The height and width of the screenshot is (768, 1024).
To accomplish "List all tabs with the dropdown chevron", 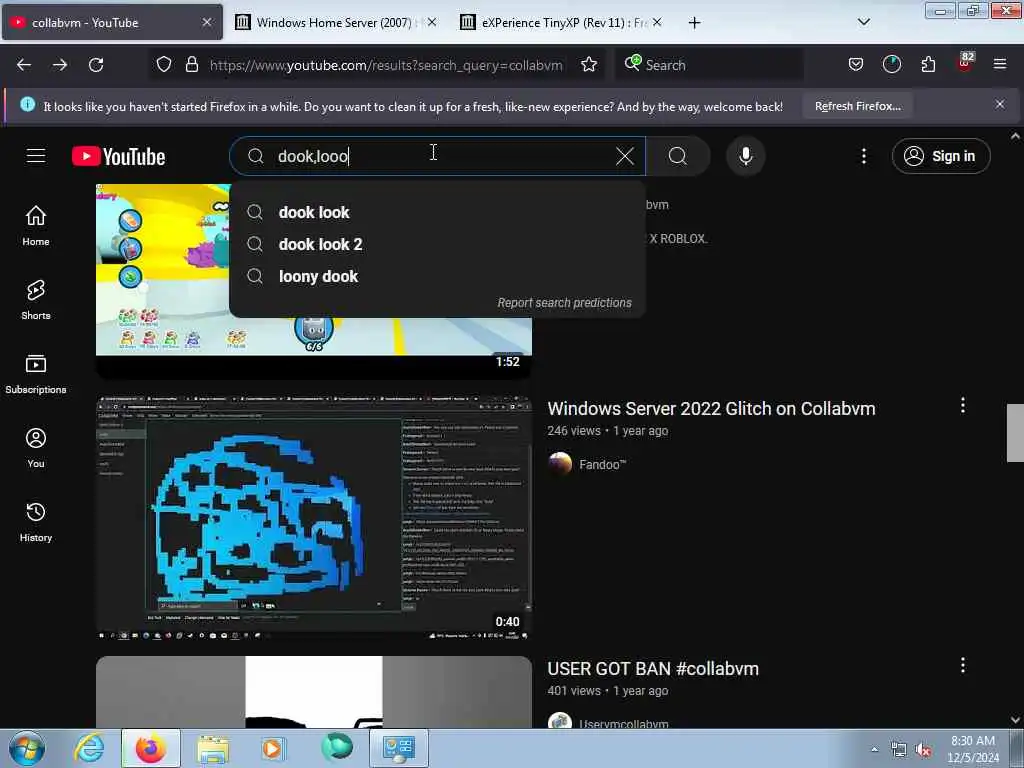I will [863, 22].
